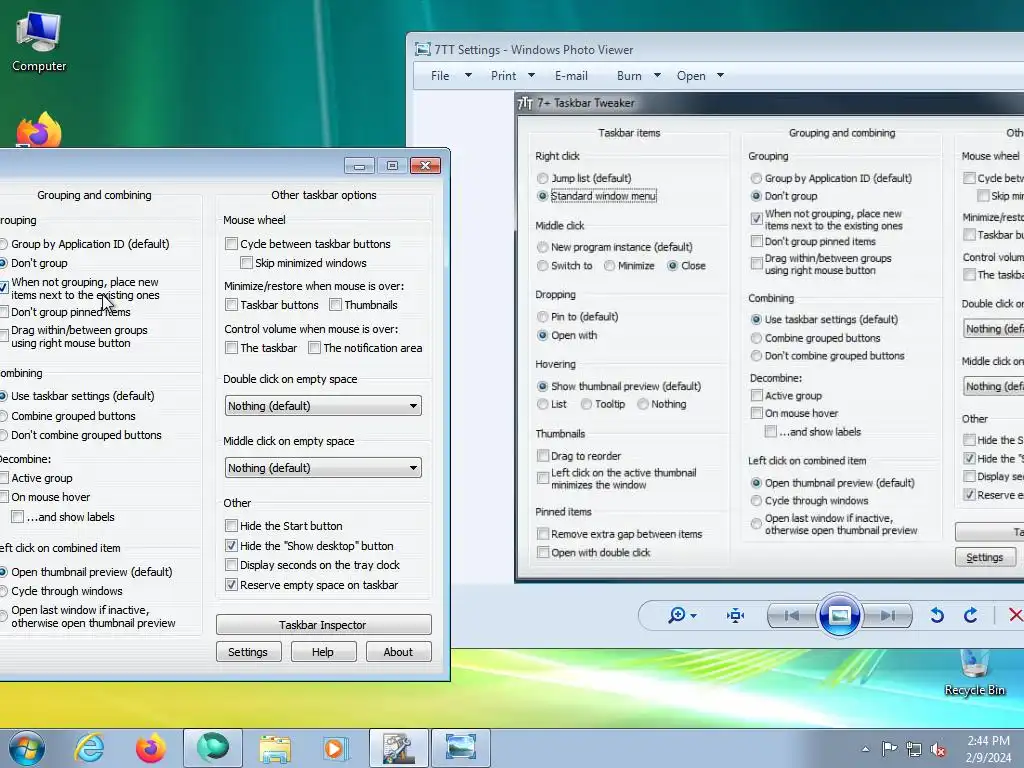
Task: Maximize the 7+ Taskbar Tweaker window
Action: 392,166
